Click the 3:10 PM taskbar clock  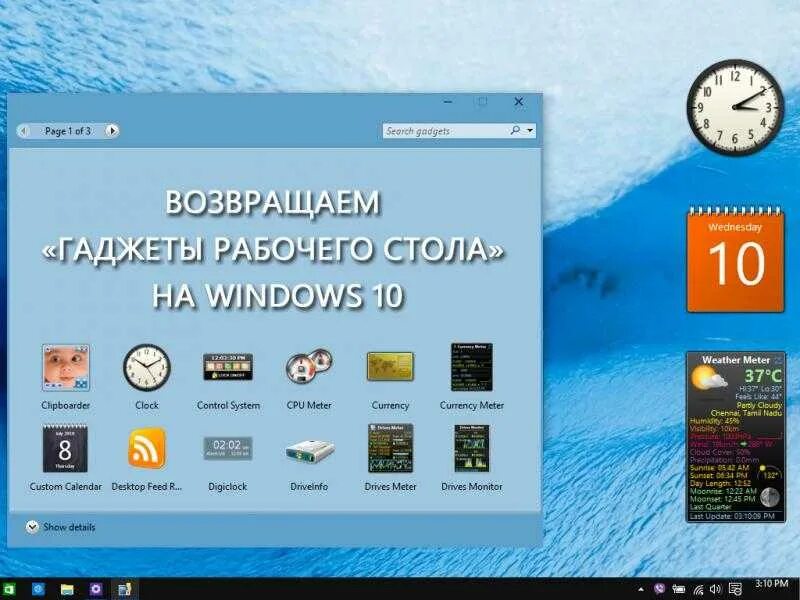[x=771, y=584]
